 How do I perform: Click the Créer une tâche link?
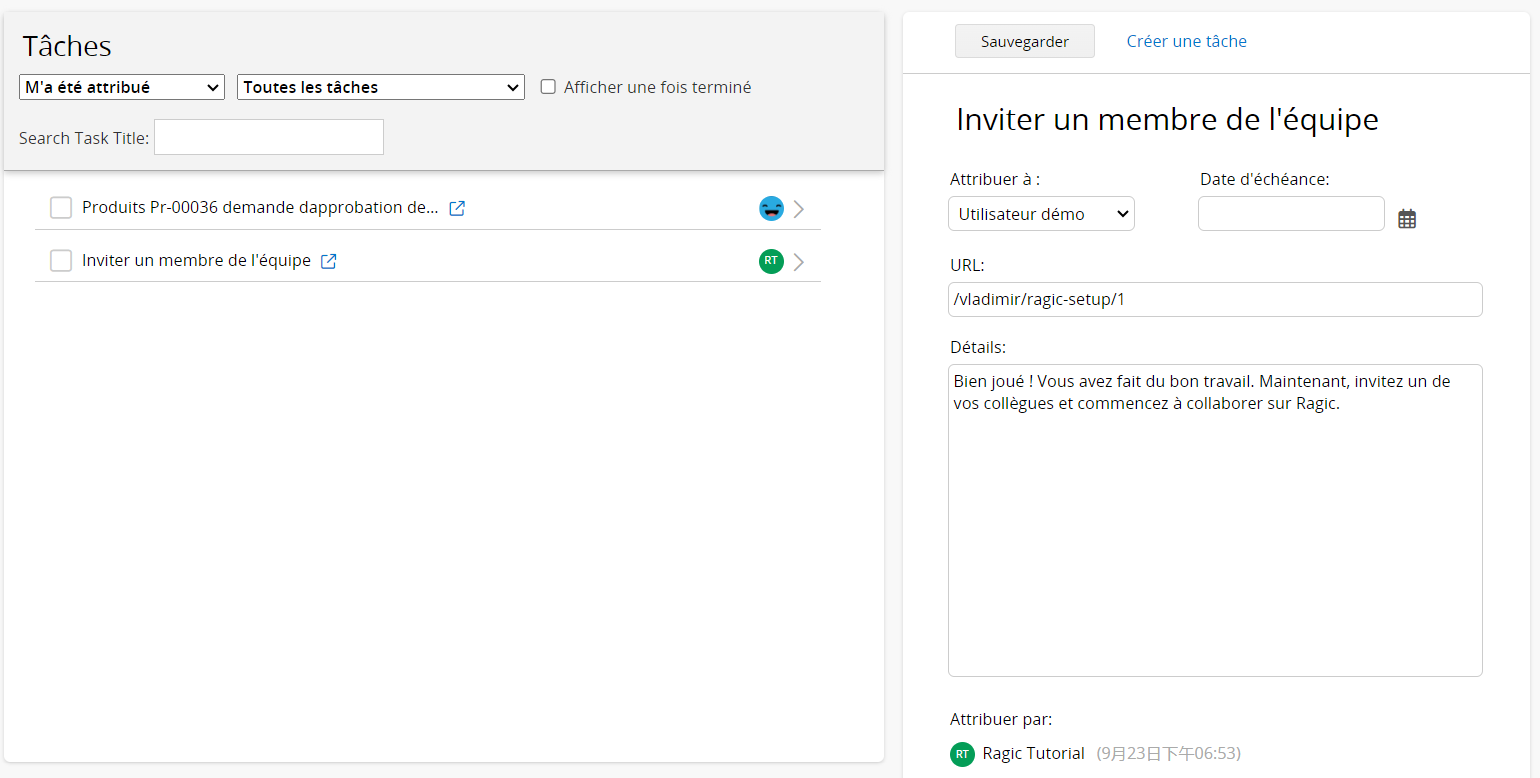1186,41
